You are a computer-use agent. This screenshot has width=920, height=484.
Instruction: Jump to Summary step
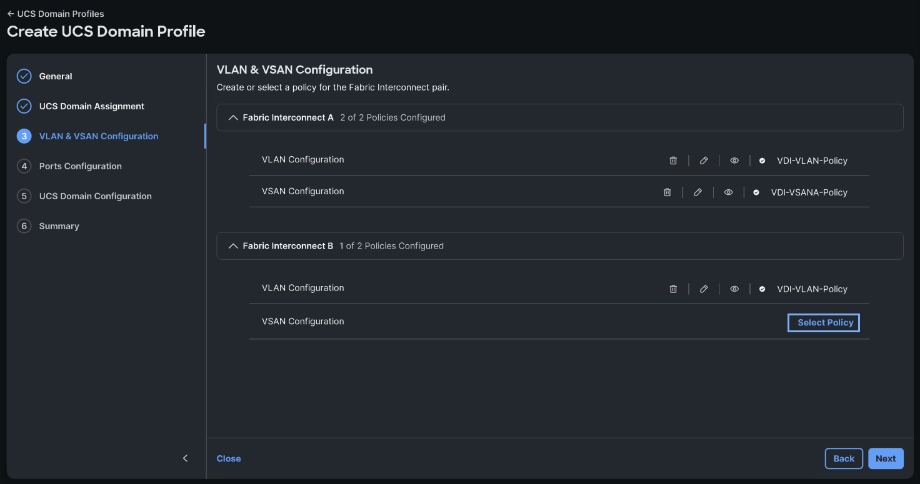tap(59, 226)
